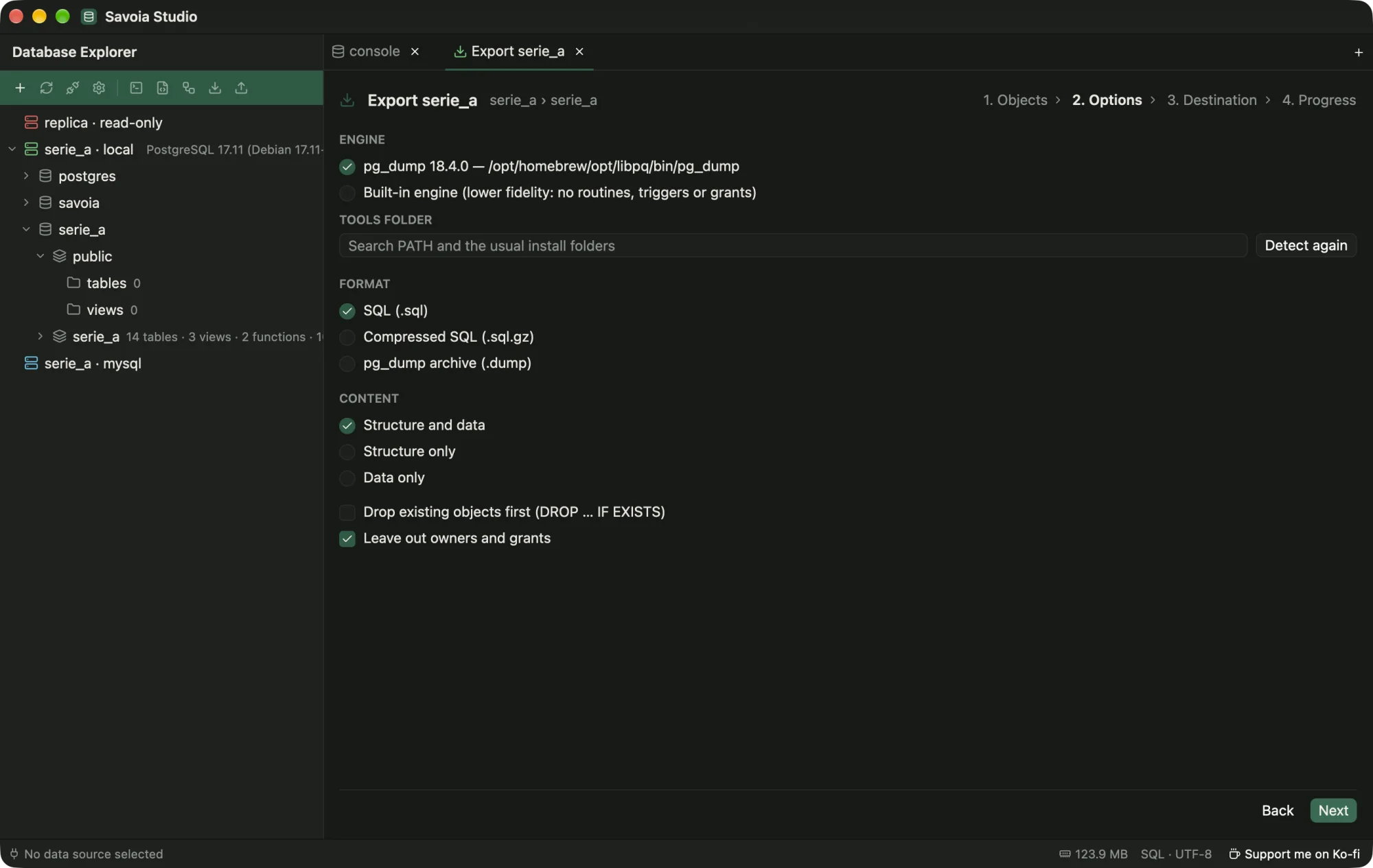
Task: Expand the serie_a schema with 14 tables
Action: tap(40, 336)
